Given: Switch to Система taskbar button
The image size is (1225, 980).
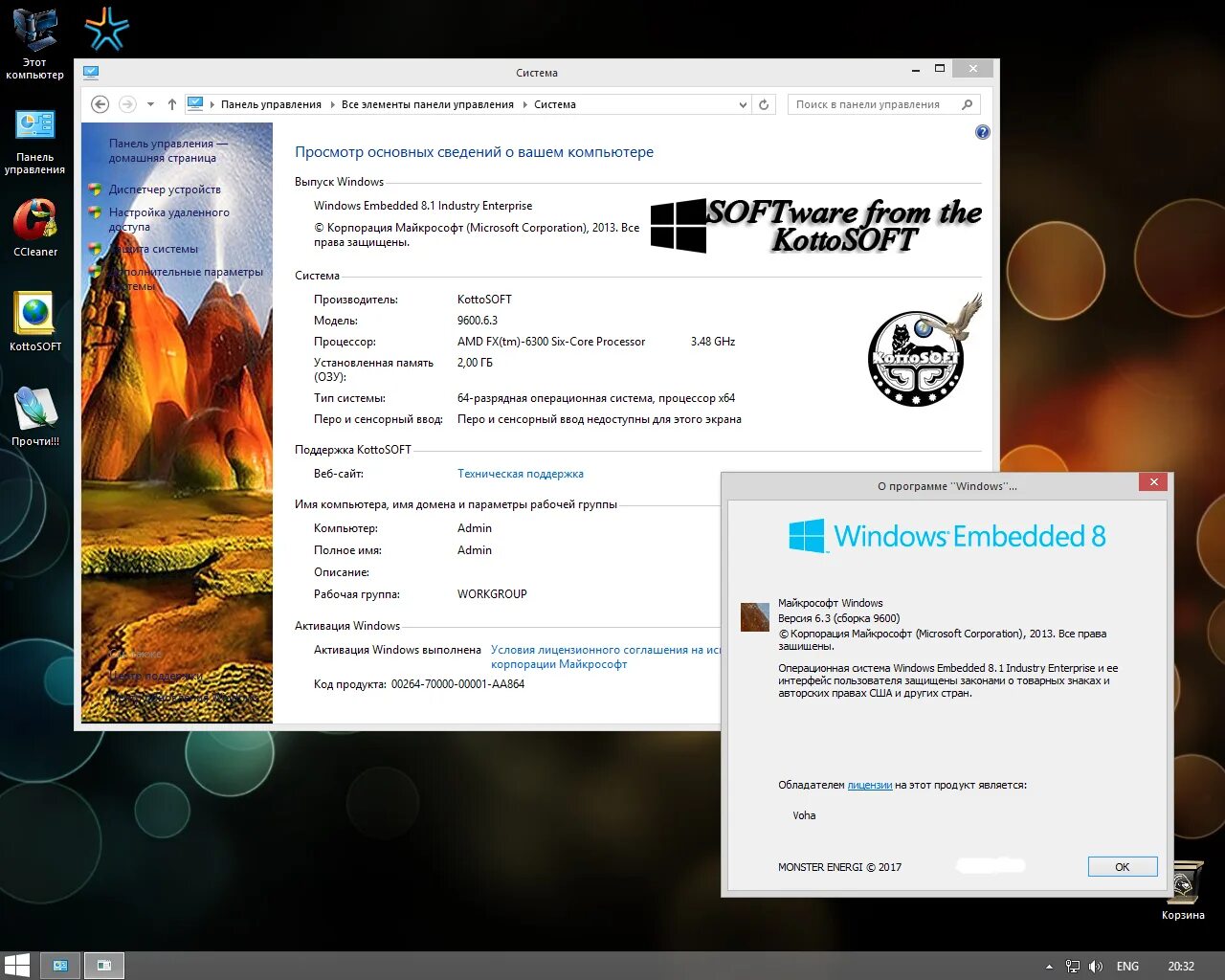Looking at the screenshot, I should coord(60,966).
